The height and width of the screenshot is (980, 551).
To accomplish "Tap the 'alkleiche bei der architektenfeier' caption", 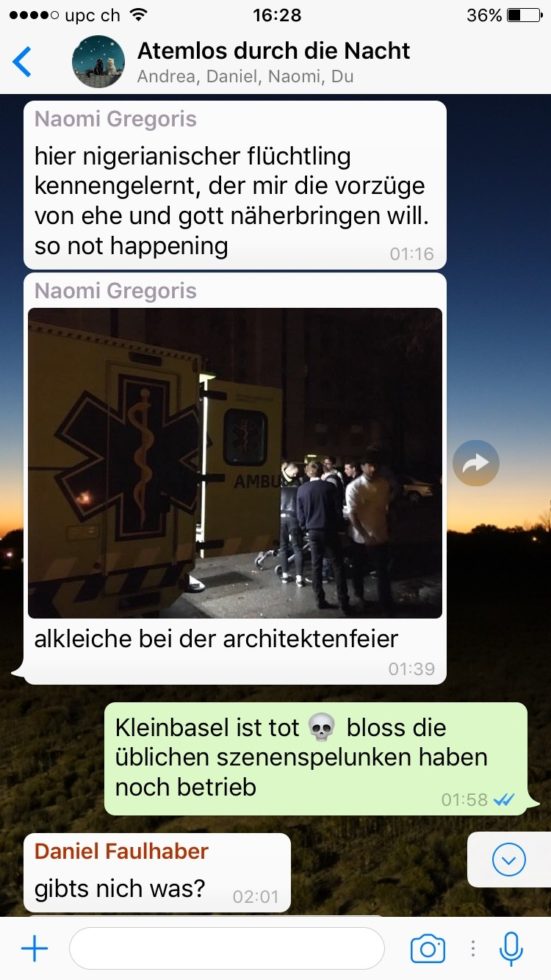I will click(x=216, y=640).
